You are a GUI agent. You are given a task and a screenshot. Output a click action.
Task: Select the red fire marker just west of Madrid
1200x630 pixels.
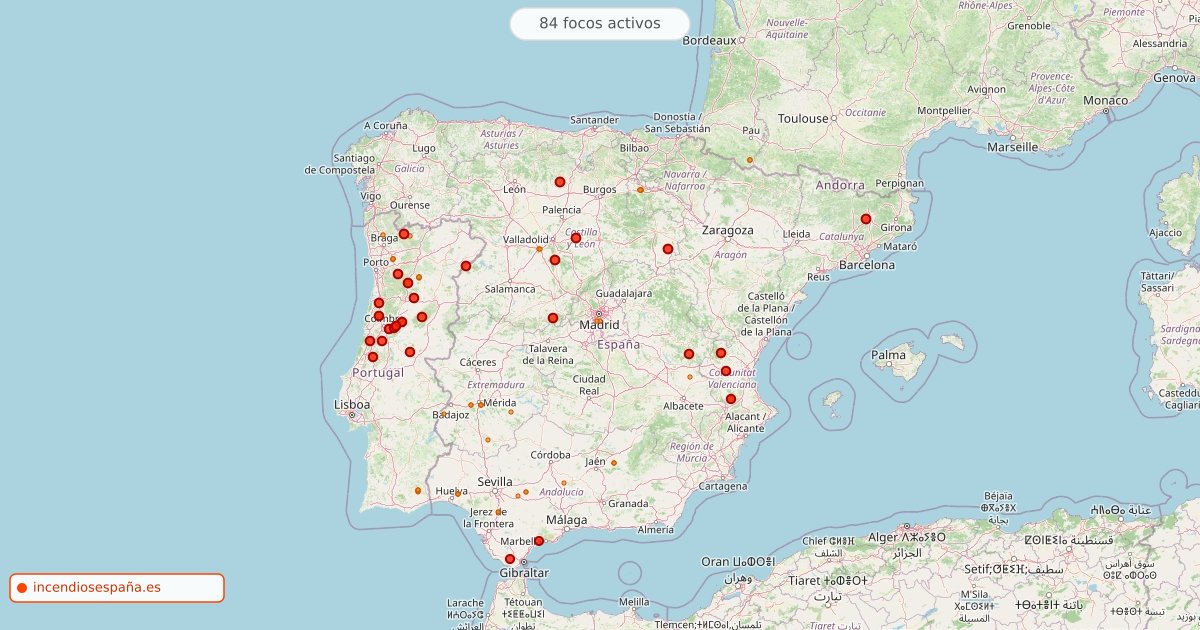point(553,318)
